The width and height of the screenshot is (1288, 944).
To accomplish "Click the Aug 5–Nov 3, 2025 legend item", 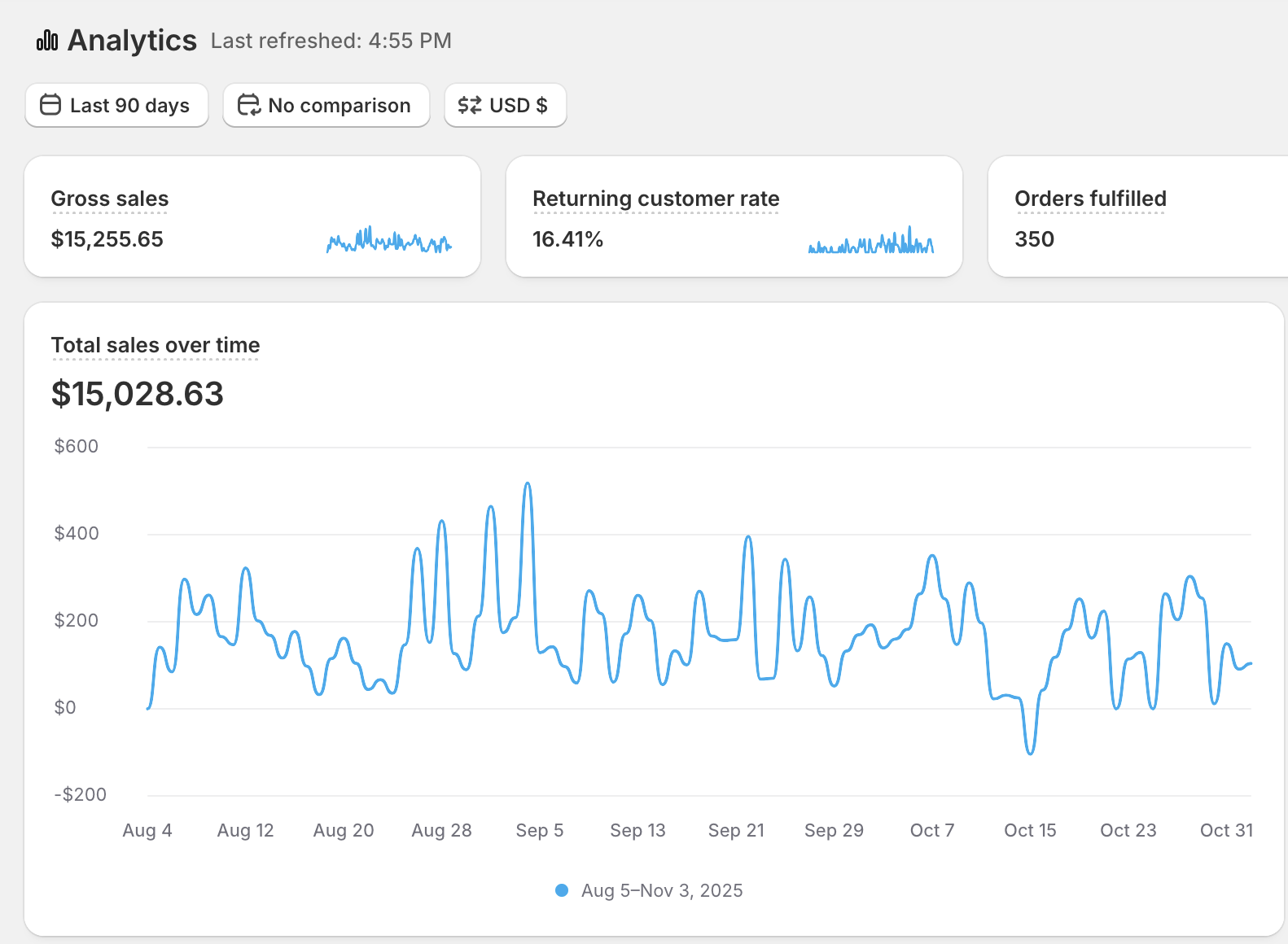I will tap(649, 890).
